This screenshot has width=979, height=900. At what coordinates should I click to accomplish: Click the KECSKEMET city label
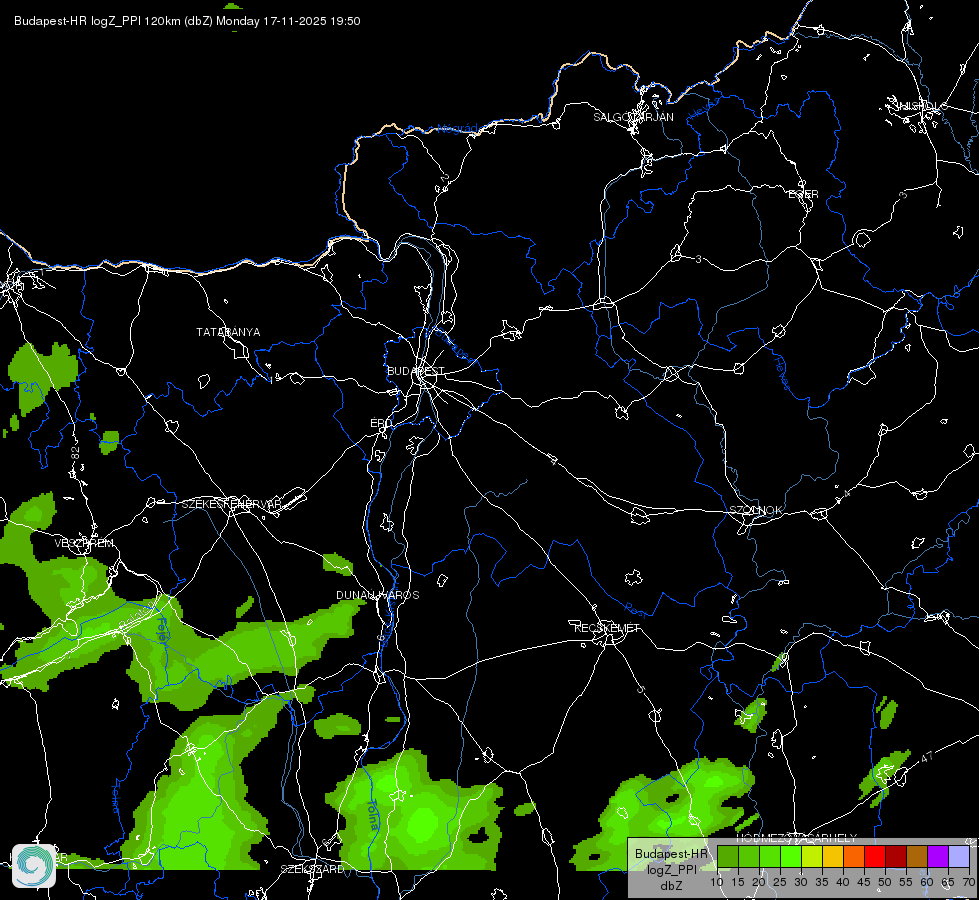coord(607,628)
